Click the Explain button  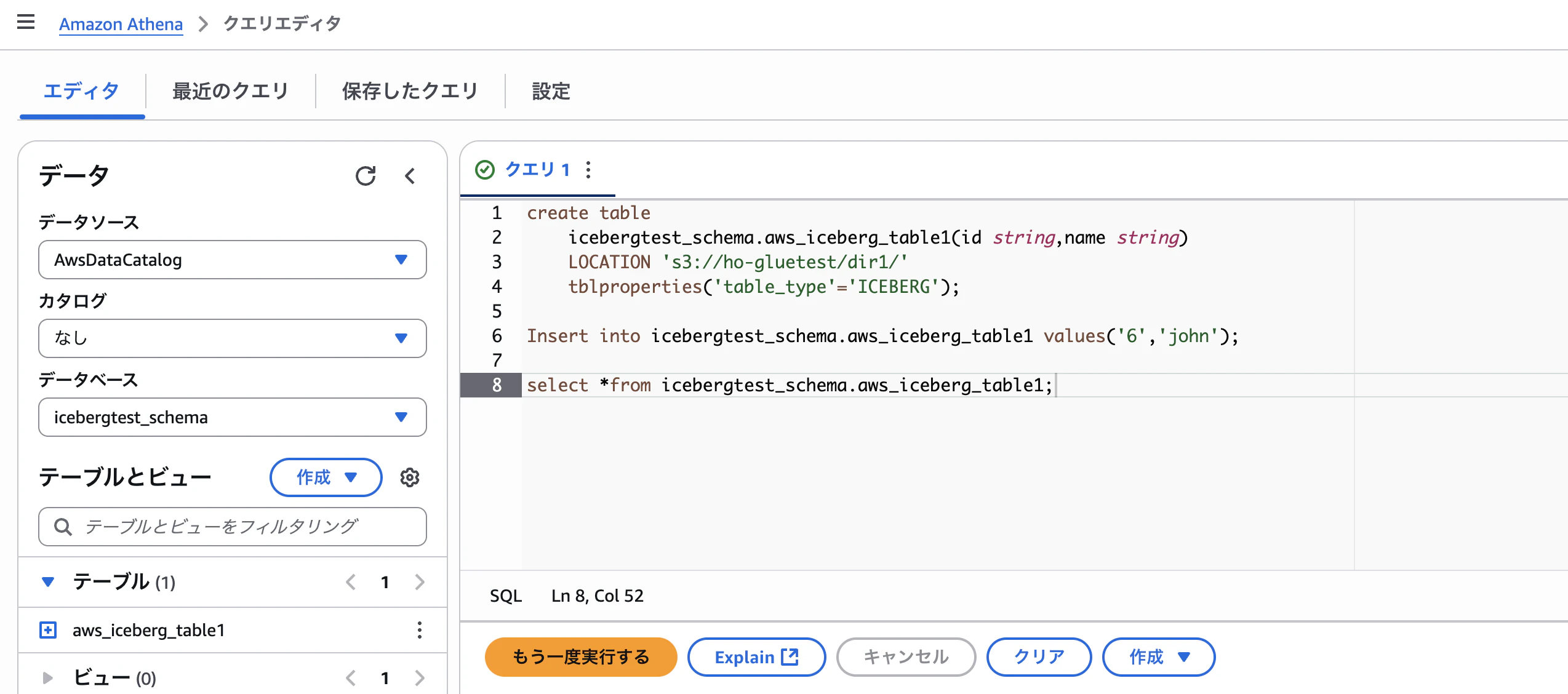(756, 657)
